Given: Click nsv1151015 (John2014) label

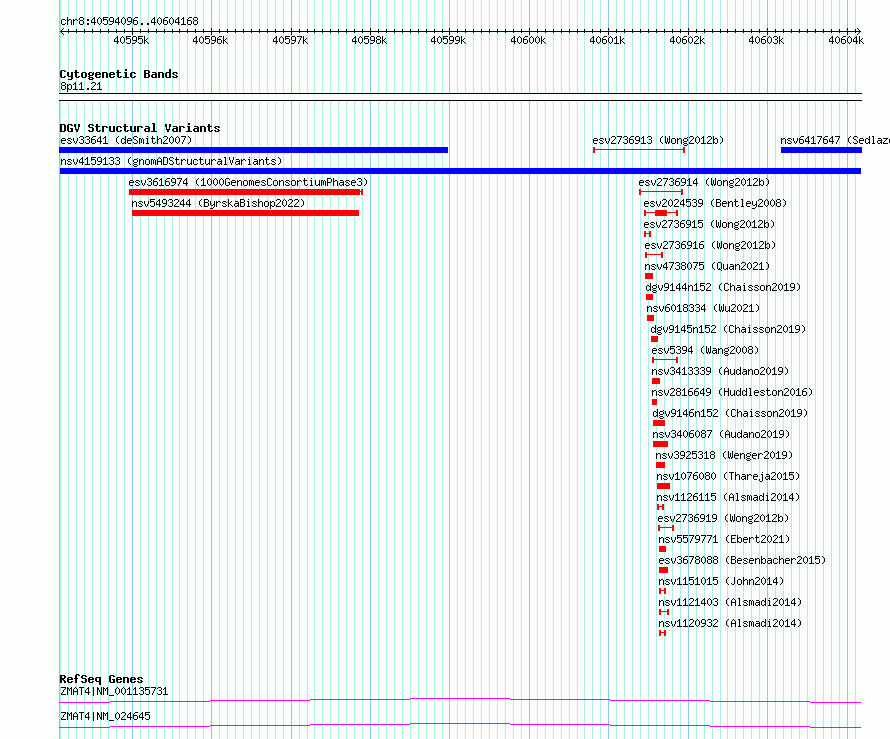Looking at the screenshot, I should 721,581.
